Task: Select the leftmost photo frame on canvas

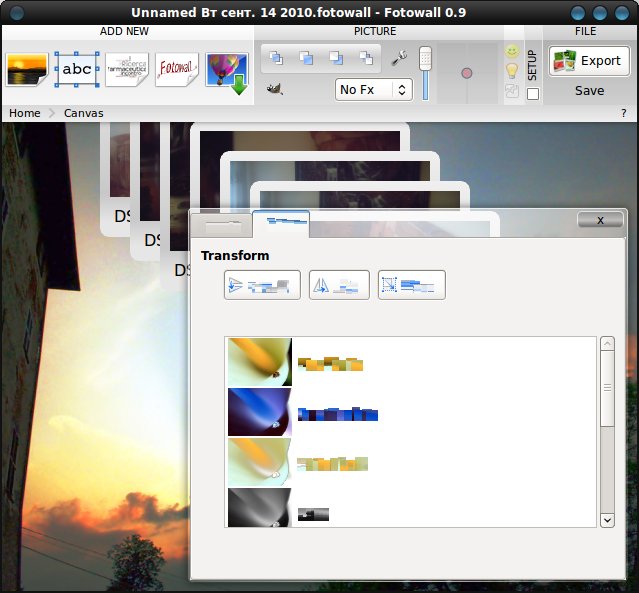Action: (115, 179)
